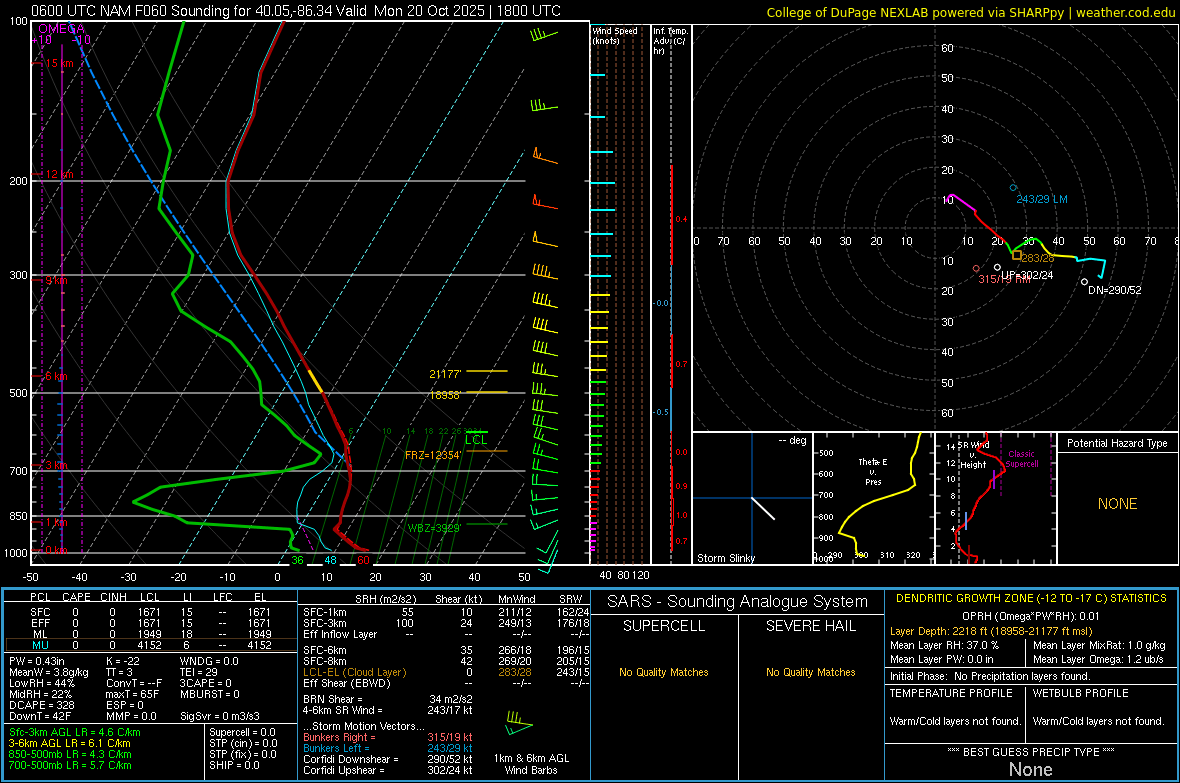Click the 315/19 RM hodograph label
Screen dimensions: 1180x783
click(x=1004, y=279)
